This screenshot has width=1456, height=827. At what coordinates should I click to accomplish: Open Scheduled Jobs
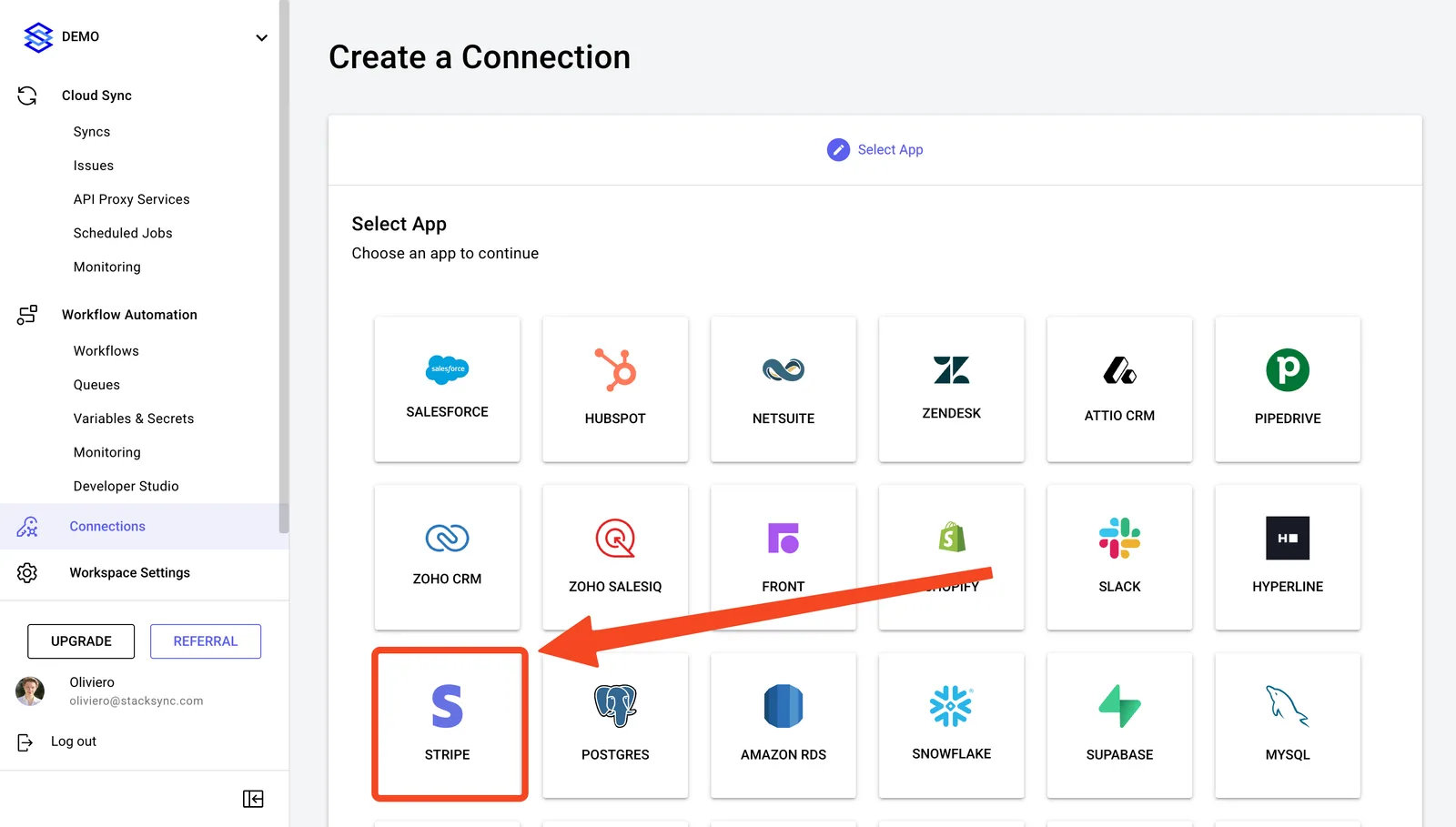point(123,233)
